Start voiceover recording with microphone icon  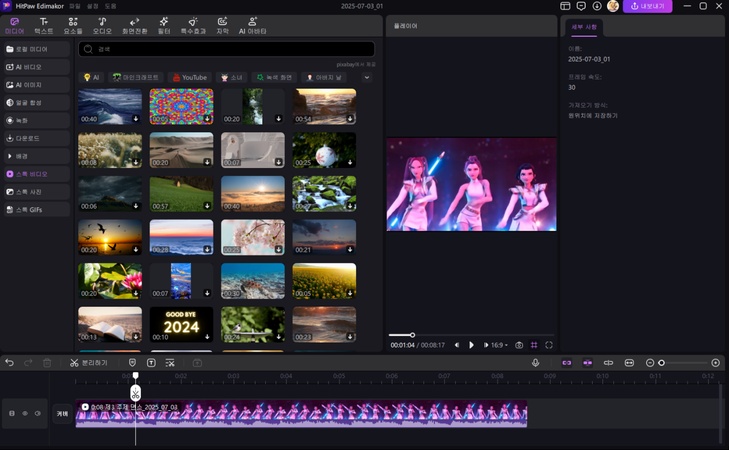(x=536, y=363)
